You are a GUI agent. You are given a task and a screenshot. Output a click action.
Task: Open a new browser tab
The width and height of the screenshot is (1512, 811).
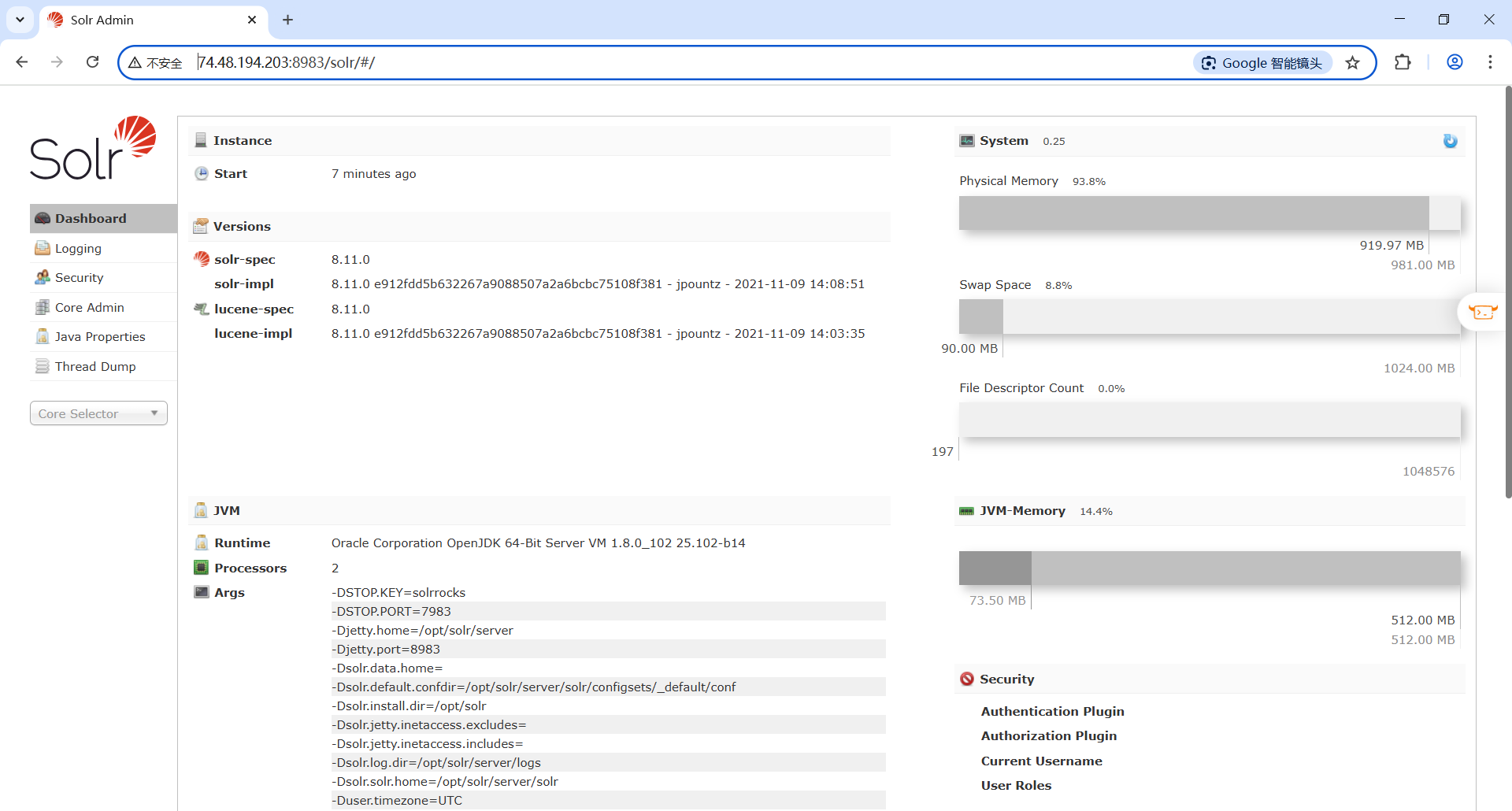coord(288,20)
